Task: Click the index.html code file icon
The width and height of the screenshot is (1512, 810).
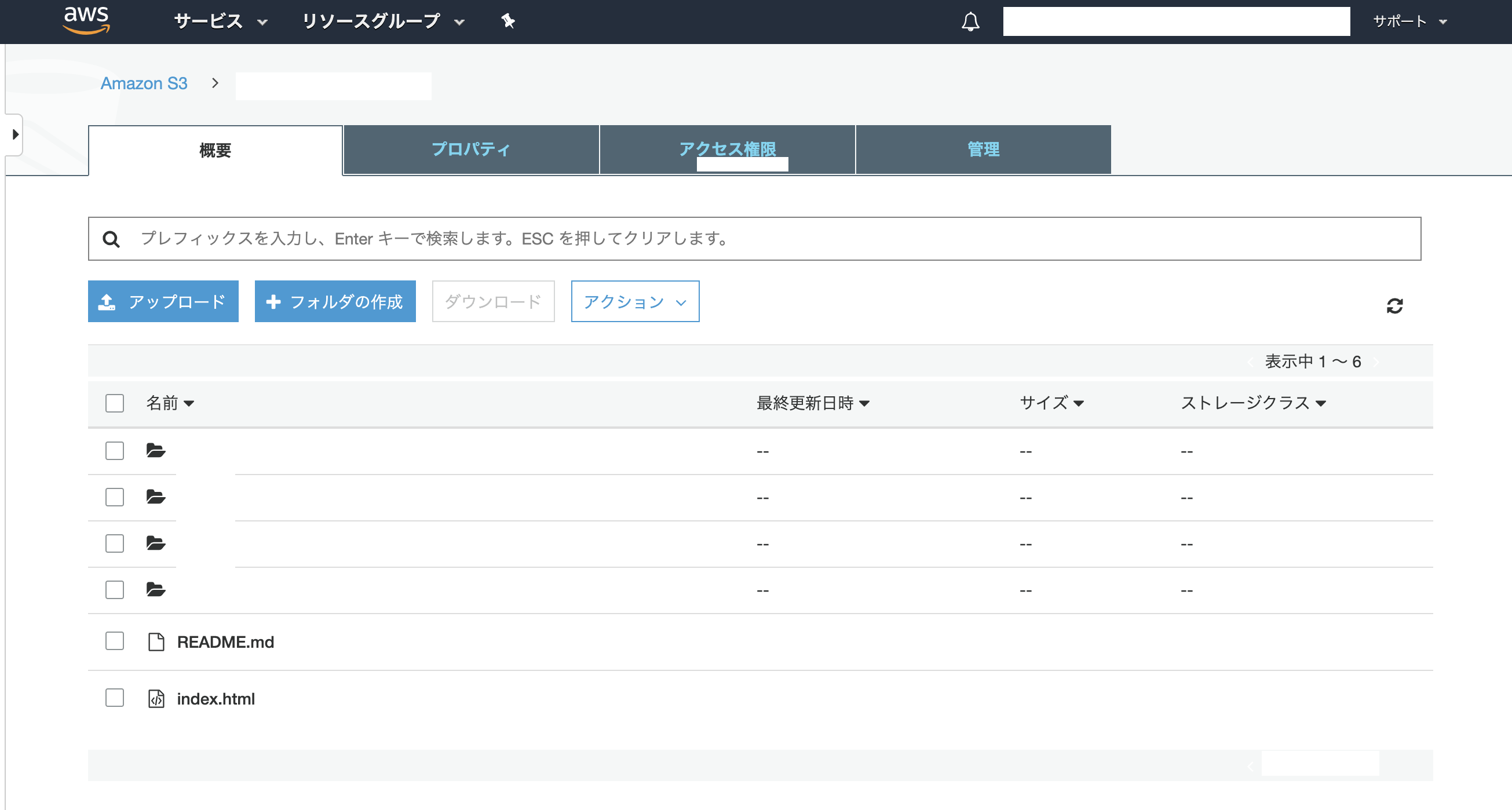Action: (156, 699)
